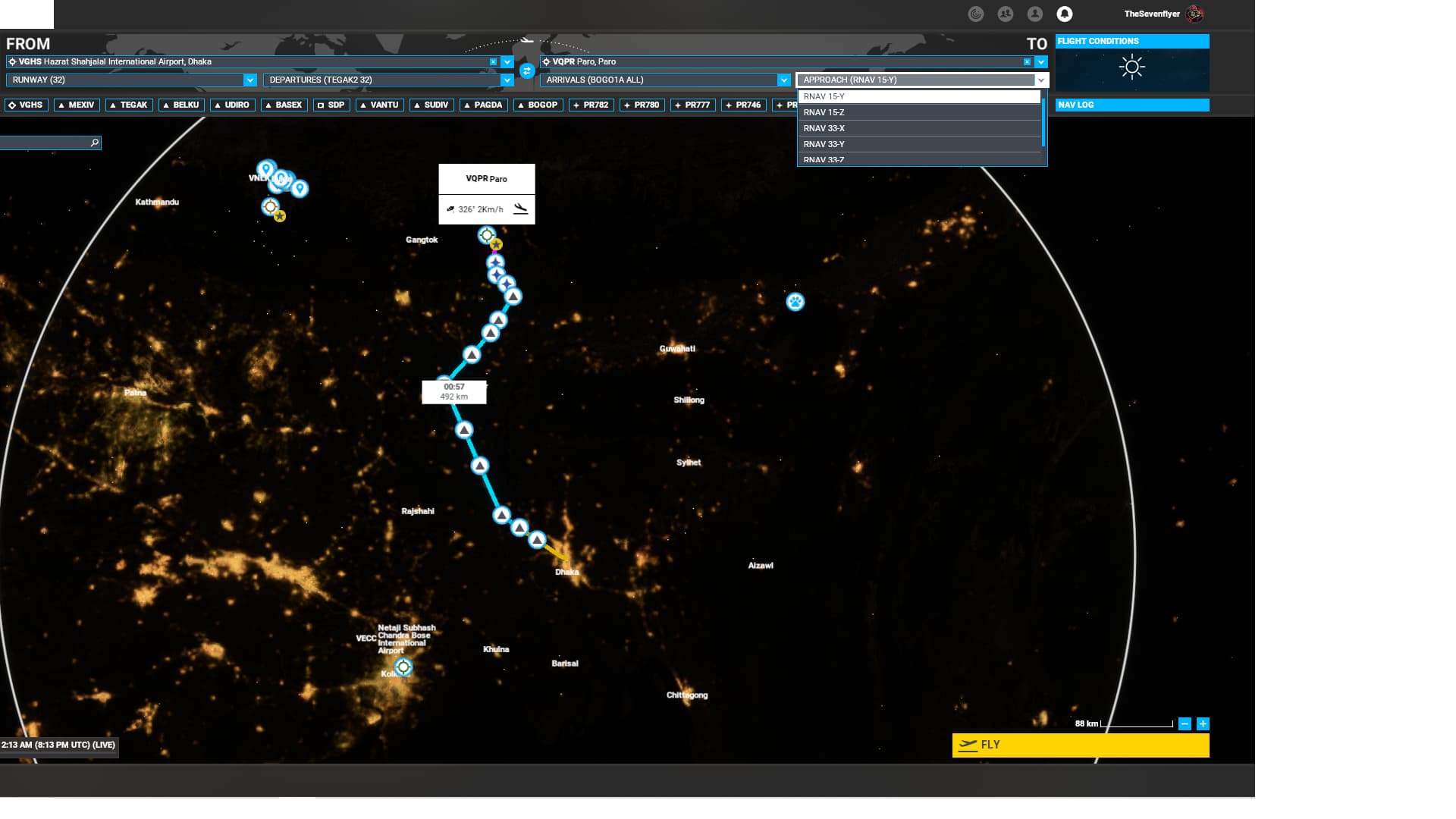Choose RNAV 33-X from approach list
The image size is (1456, 819).
919,128
